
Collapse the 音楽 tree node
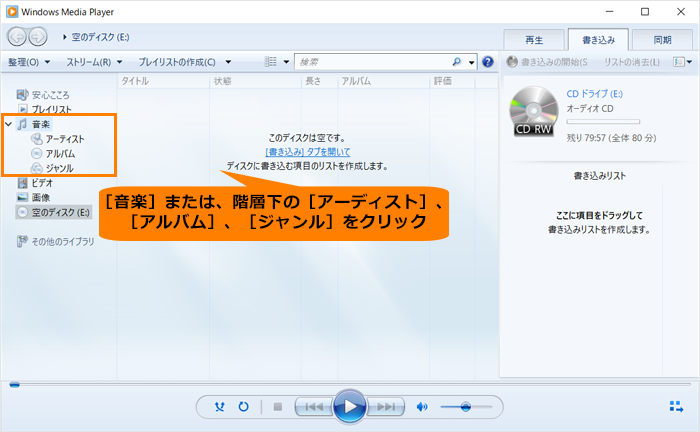(x=8, y=124)
